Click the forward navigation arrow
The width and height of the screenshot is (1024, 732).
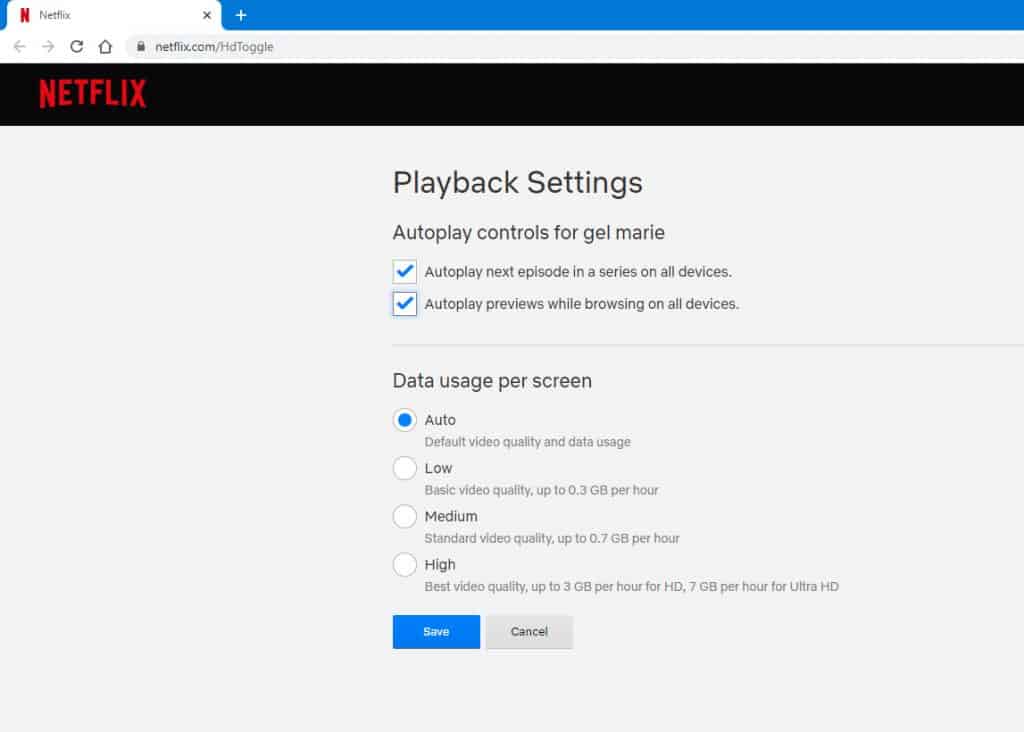pos(48,45)
